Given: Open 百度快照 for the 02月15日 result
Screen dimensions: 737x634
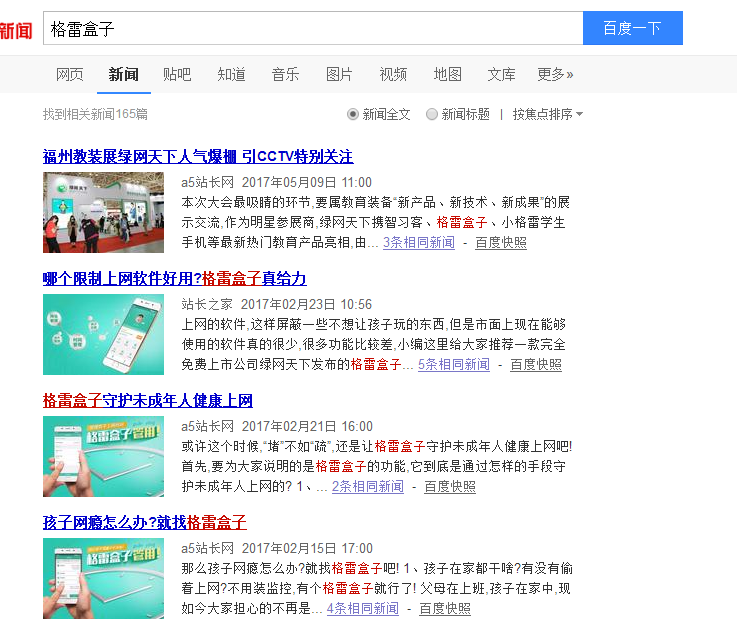Looking at the screenshot, I should pyautogui.click(x=445, y=609).
